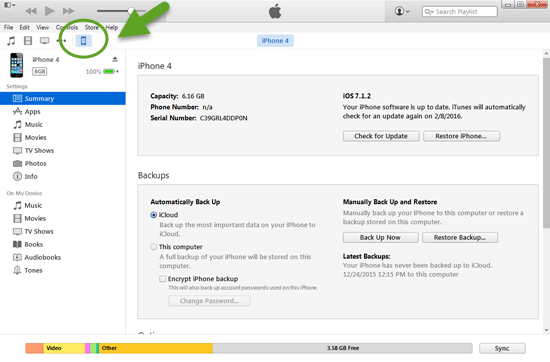Open Music under Settings sidebar
Viewport: 550px width, 362px height.
pos(63,125)
